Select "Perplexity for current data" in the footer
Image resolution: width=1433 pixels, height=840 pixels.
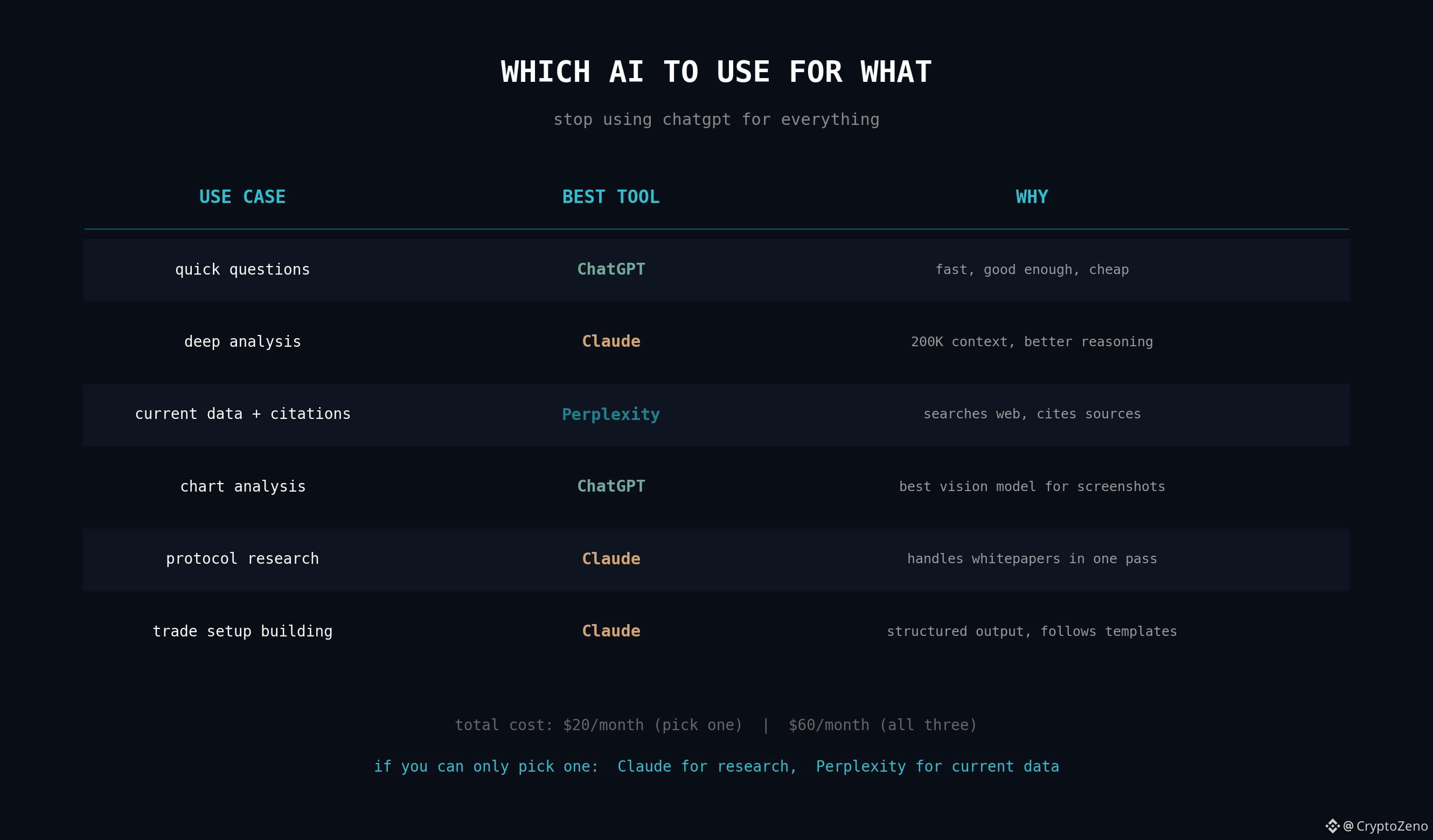(x=937, y=767)
